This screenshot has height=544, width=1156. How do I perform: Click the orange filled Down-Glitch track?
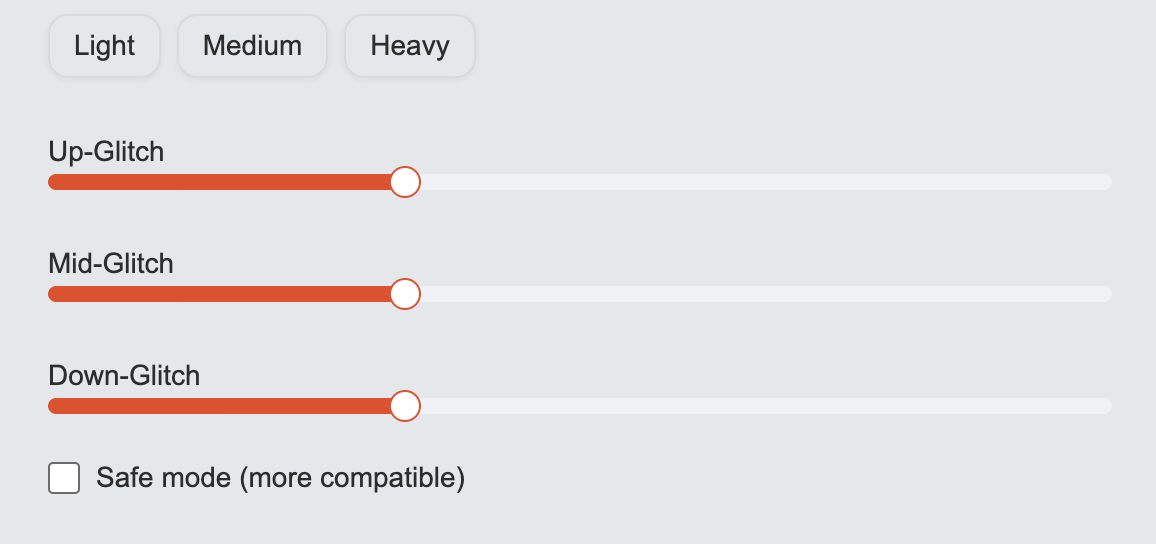coord(220,406)
